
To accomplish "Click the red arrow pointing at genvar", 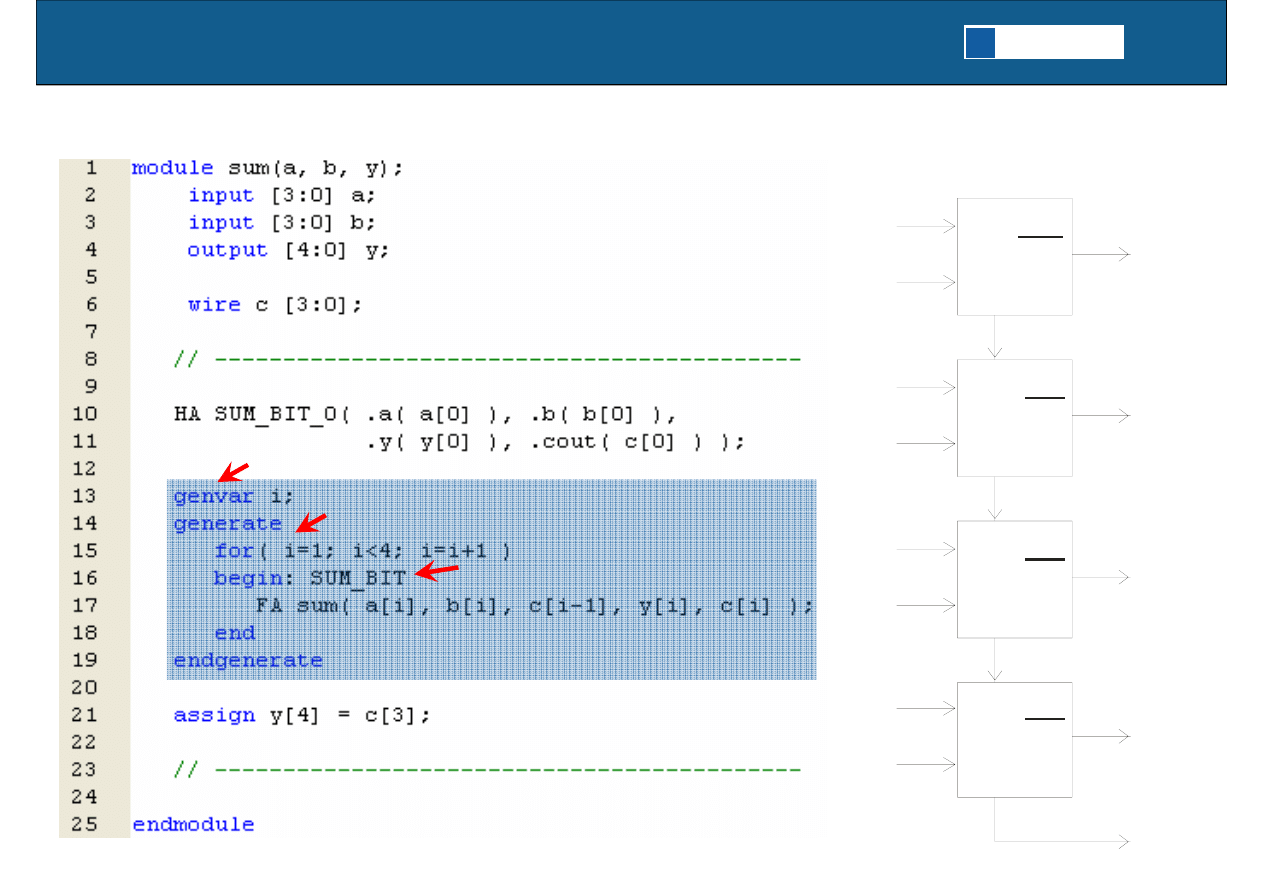I will (x=233, y=471).
